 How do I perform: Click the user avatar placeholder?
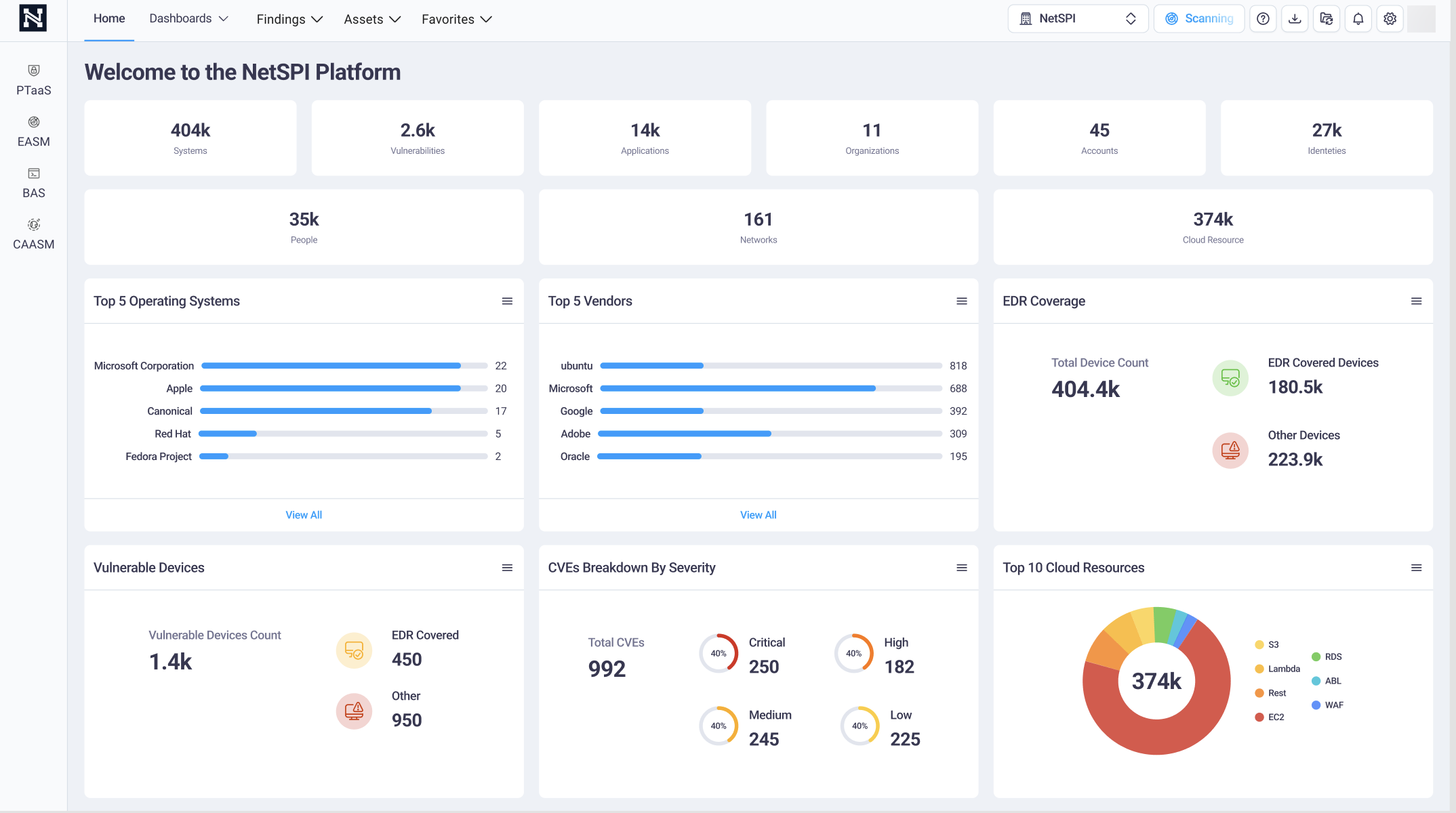pos(1421,19)
